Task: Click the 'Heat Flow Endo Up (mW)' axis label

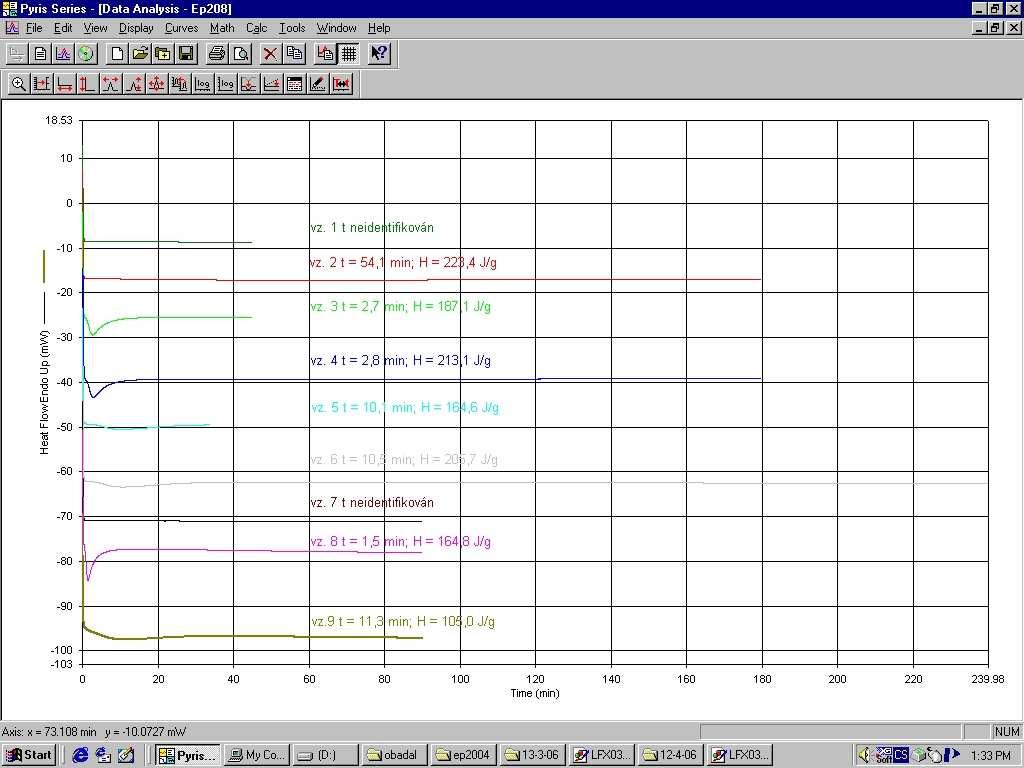Action: click(44, 392)
